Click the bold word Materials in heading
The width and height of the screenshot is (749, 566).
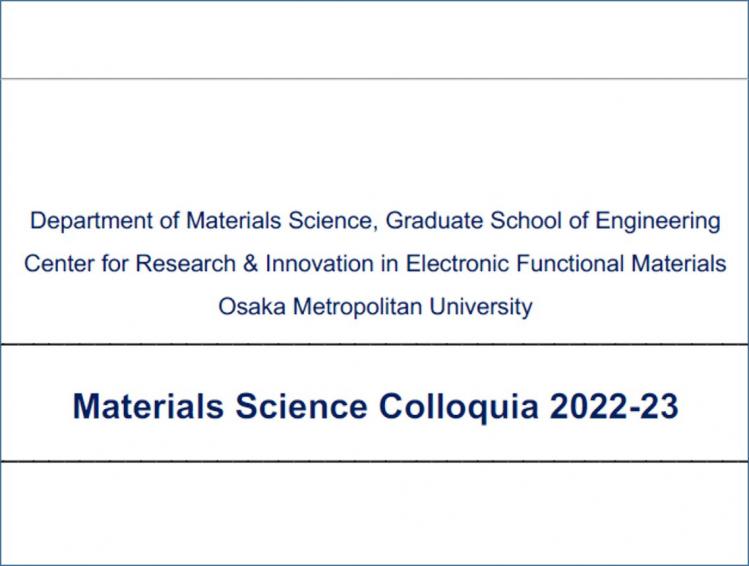pyautogui.click(x=148, y=406)
